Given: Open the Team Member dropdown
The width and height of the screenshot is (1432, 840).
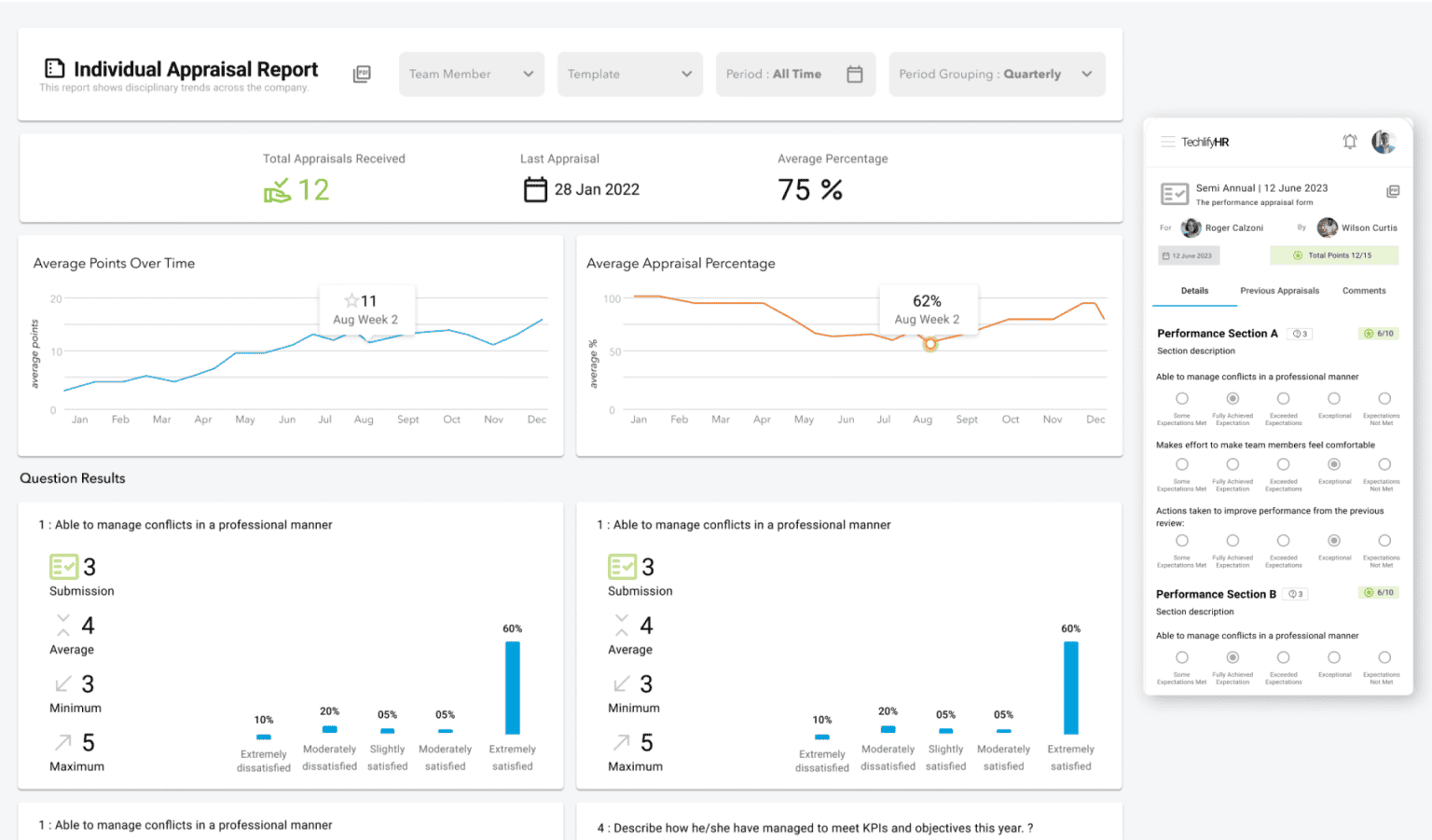Looking at the screenshot, I should (471, 74).
